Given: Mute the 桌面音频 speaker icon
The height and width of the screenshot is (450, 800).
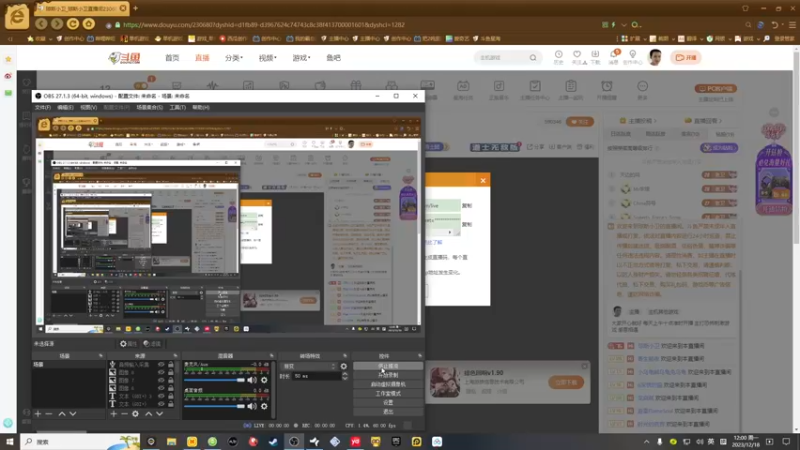Looking at the screenshot, I should pos(252,406).
